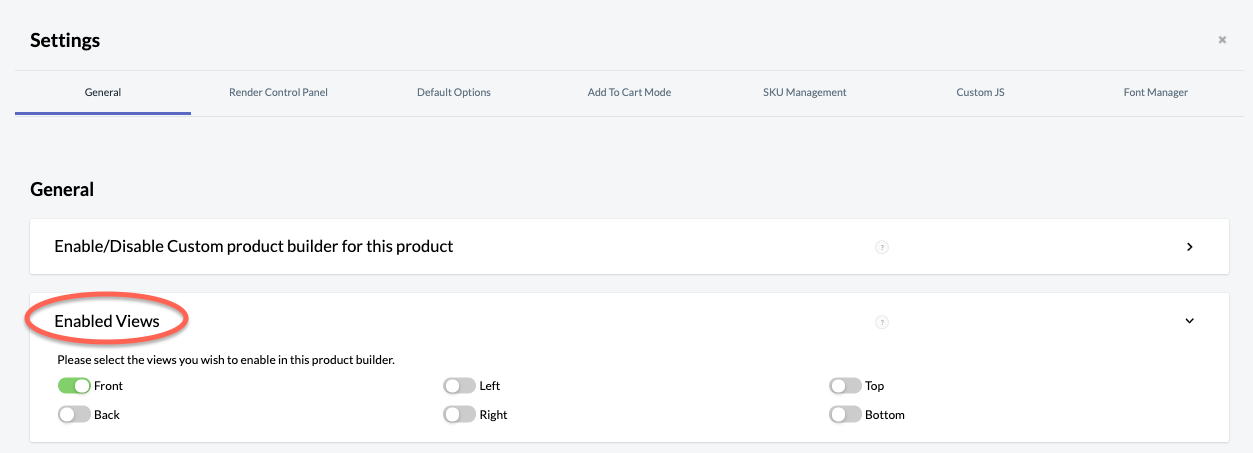Screen dimensions: 1253x453
Task: Enable the Back view toggle
Action: [74, 414]
